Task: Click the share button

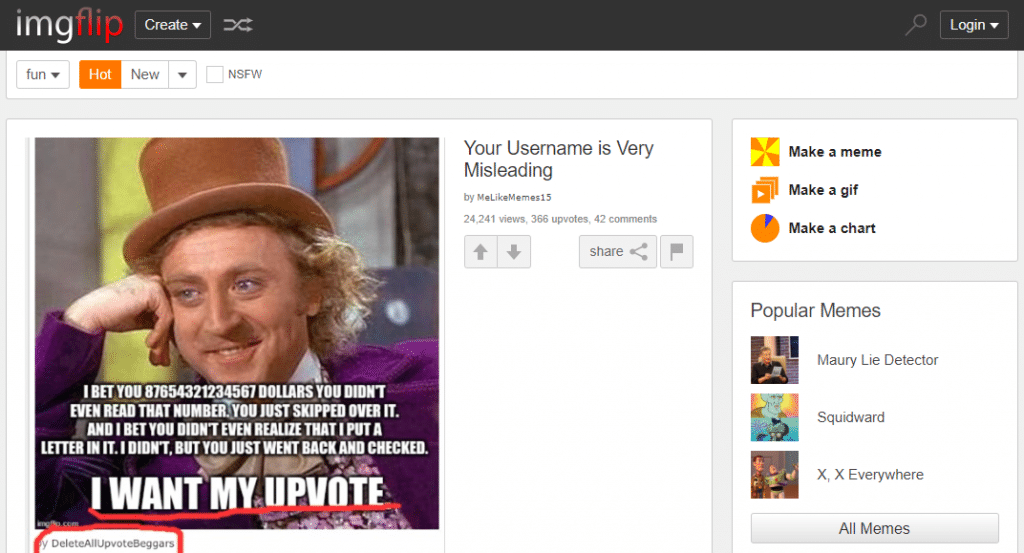Action: (618, 251)
